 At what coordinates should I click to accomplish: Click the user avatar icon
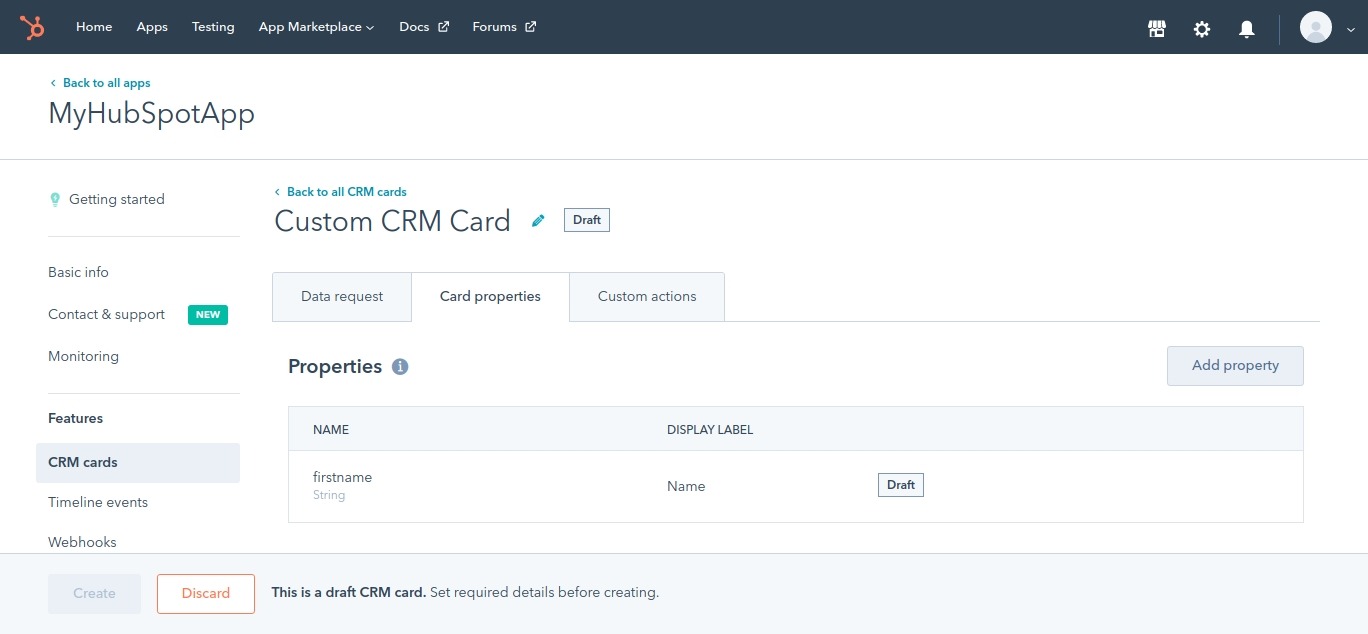(x=1315, y=27)
